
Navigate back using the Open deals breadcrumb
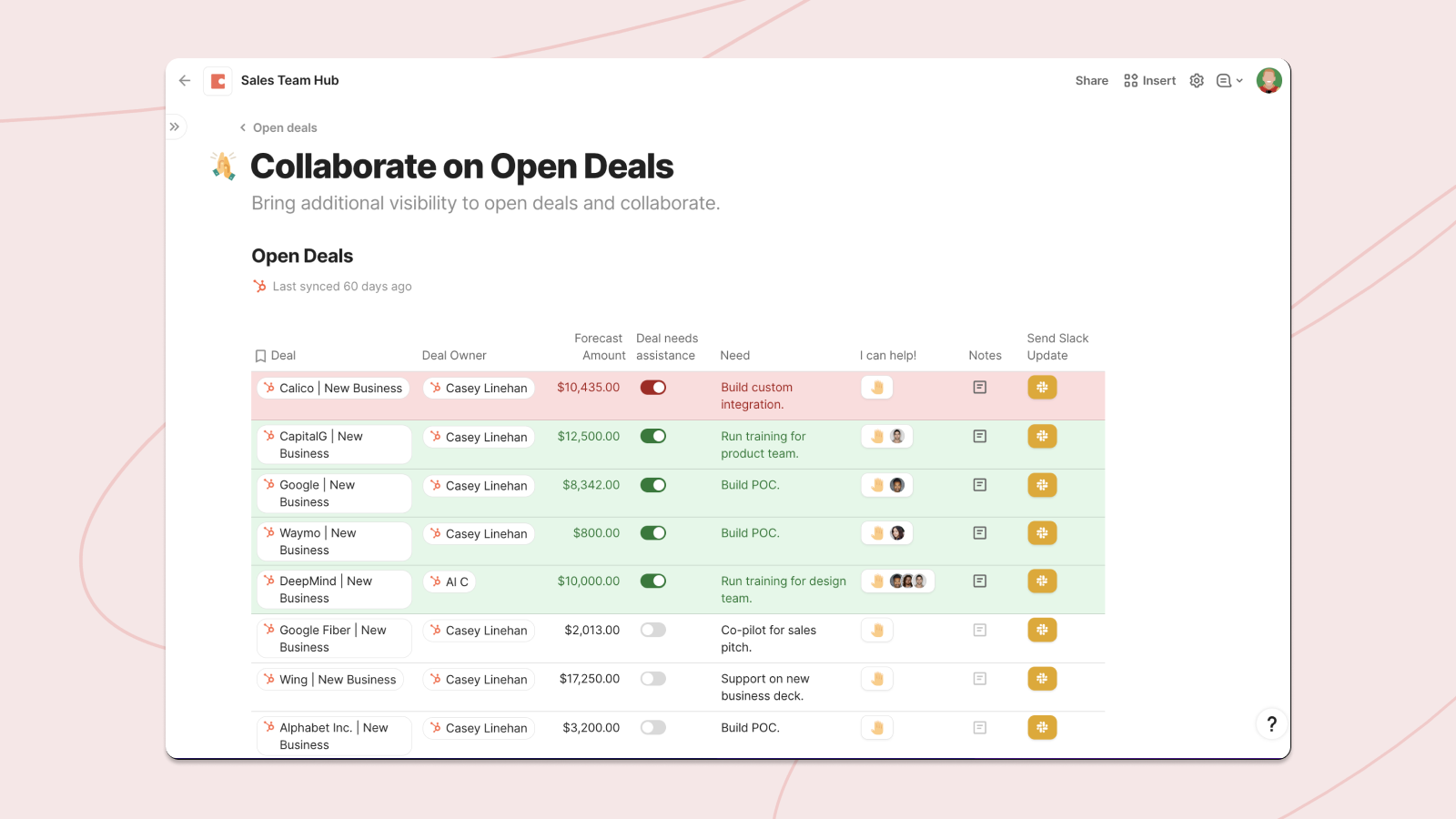pyautogui.click(x=285, y=127)
